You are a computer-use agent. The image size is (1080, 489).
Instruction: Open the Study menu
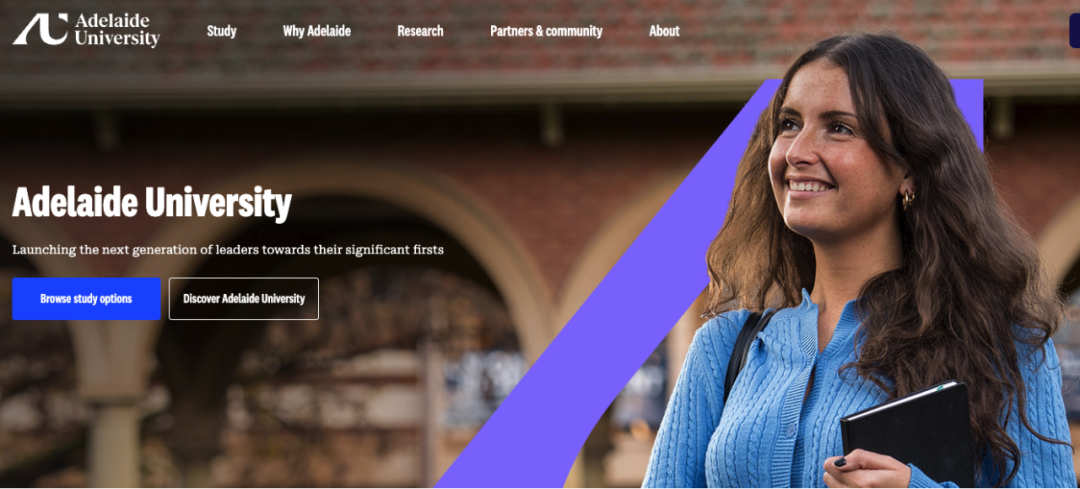point(222,31)
